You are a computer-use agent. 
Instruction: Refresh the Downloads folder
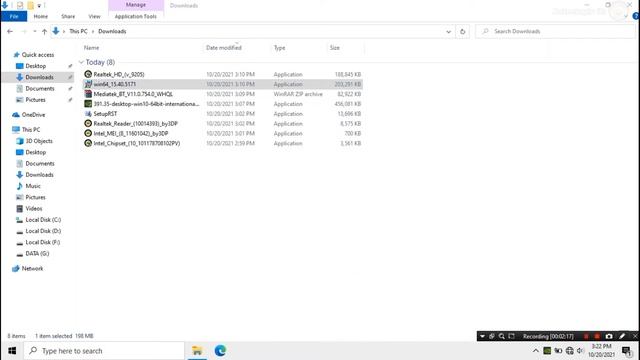pyautogui.click(x=462, y=31)
